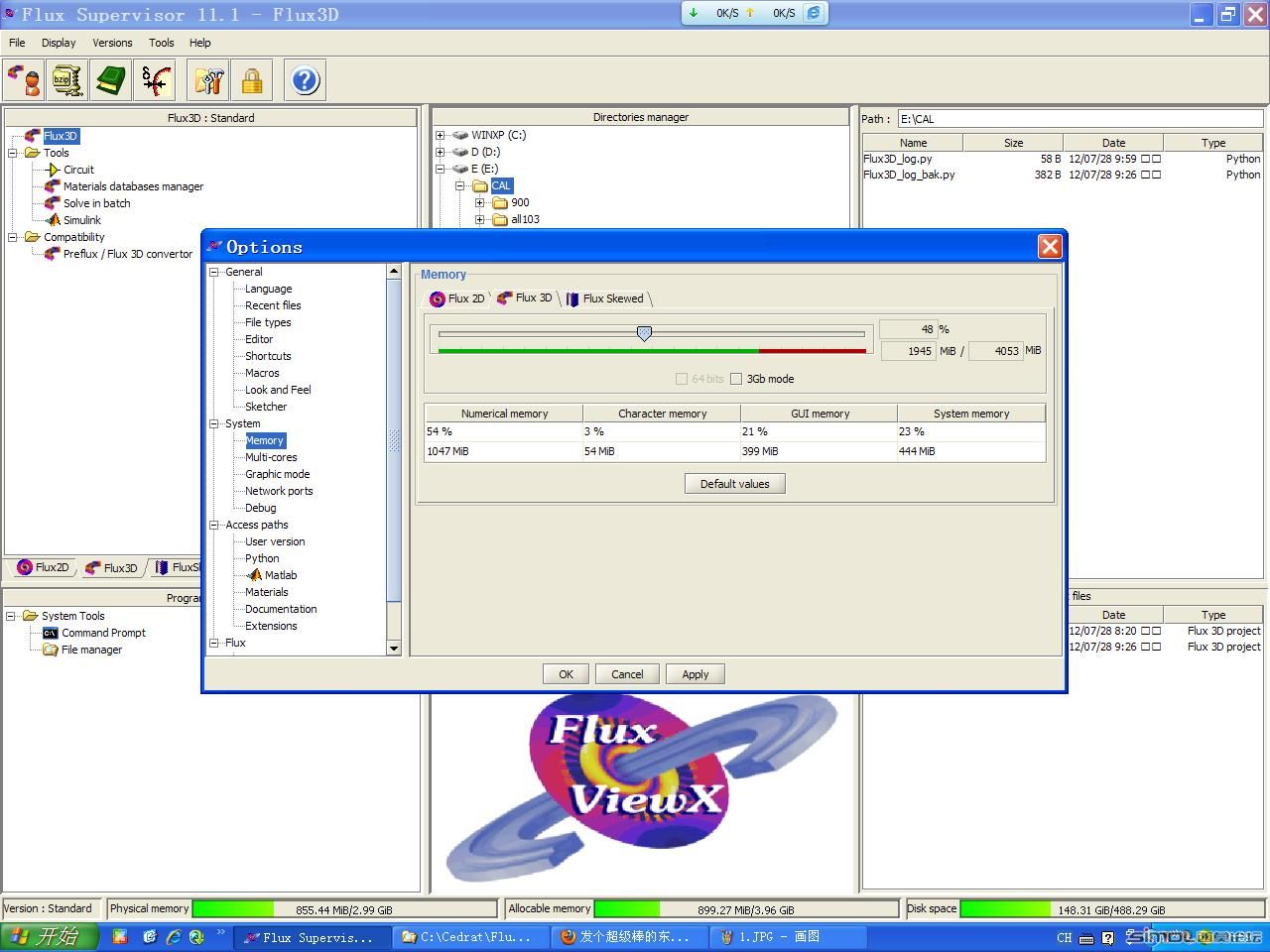Open the Versions menu
The width and height of the screenshot is (1270, 952).
[x=112, y=43]
